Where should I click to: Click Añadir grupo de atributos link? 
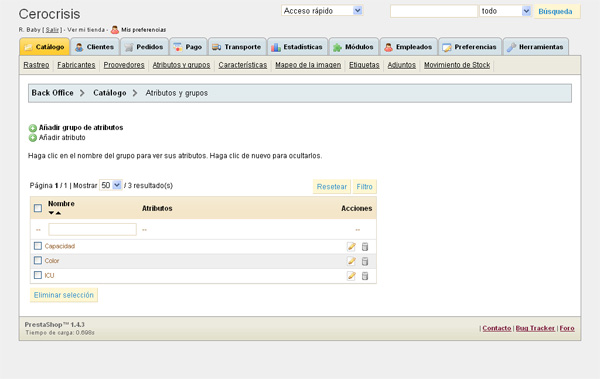81,127
